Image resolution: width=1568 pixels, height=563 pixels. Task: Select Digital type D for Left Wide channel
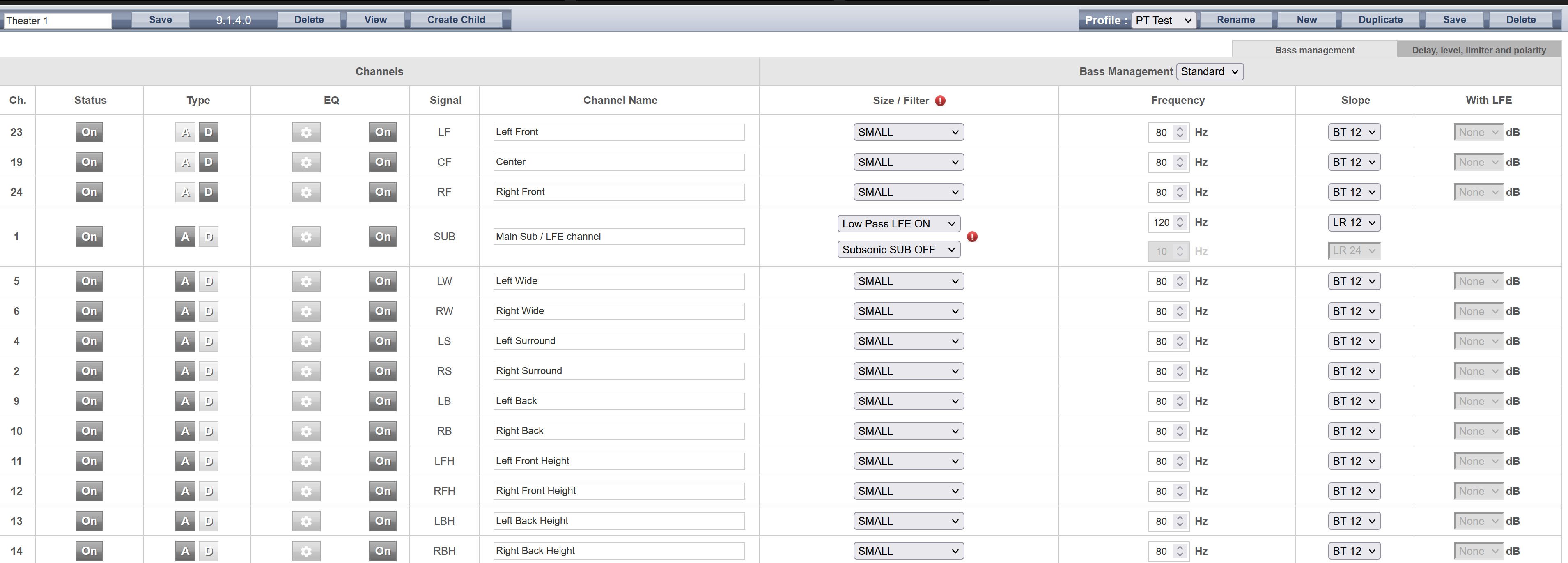[209, 281]
